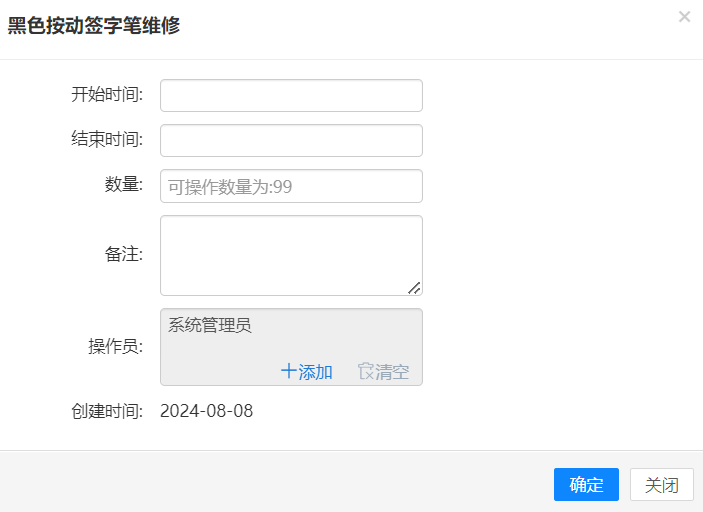Click the trash icon to clear operators
The width and height of the screenshot is (703, 512).
[x=366, y=372]
